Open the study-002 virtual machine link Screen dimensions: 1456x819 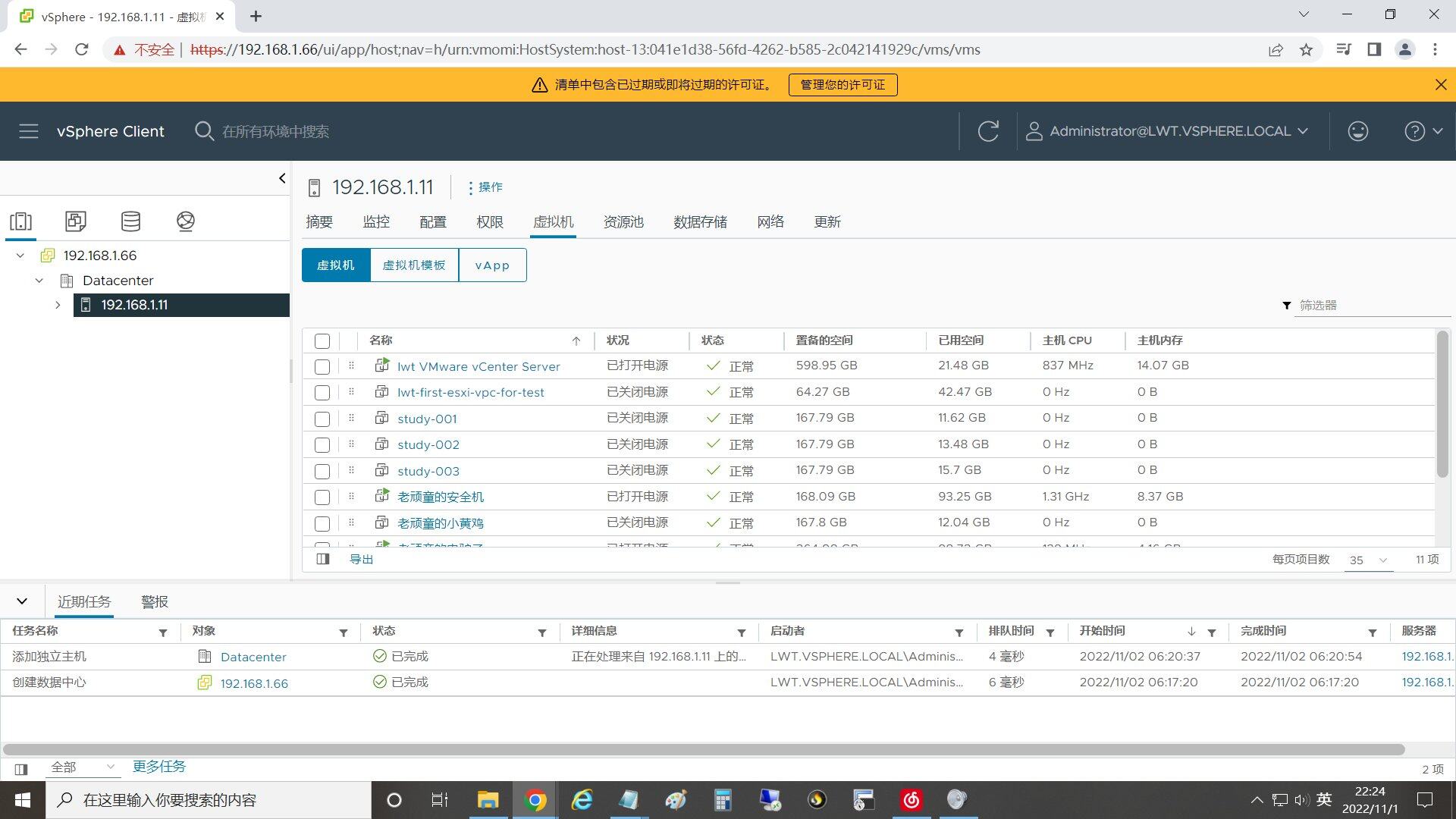coord(428,445)
